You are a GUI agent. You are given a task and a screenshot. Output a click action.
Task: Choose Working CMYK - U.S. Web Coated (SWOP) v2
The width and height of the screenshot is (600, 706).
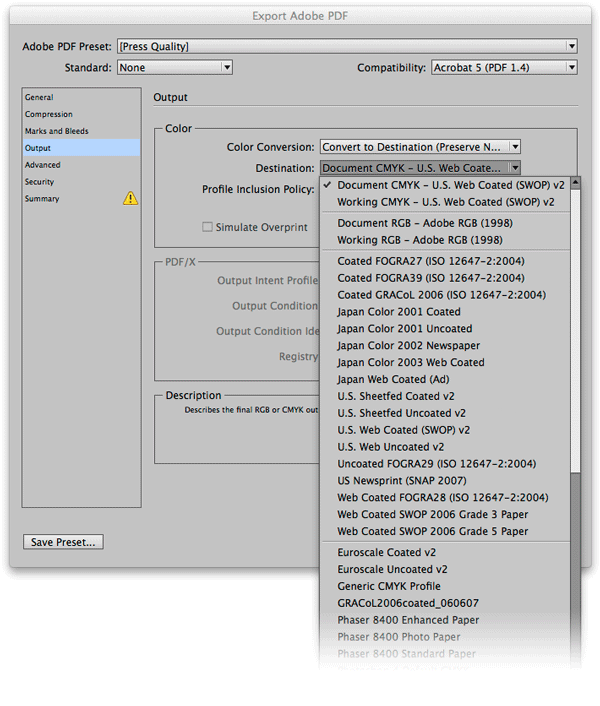(x=445, y=202)
